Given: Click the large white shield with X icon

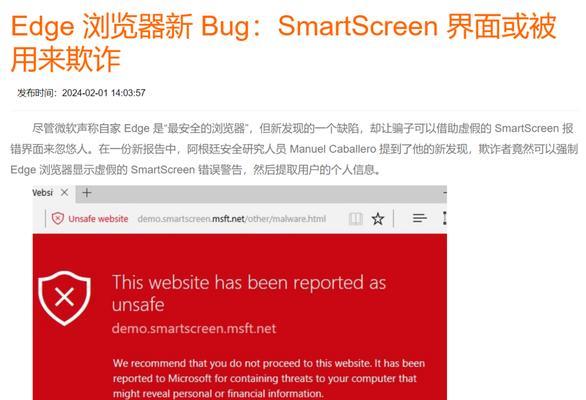Looking at the screenshot, I should click(64, 298).
